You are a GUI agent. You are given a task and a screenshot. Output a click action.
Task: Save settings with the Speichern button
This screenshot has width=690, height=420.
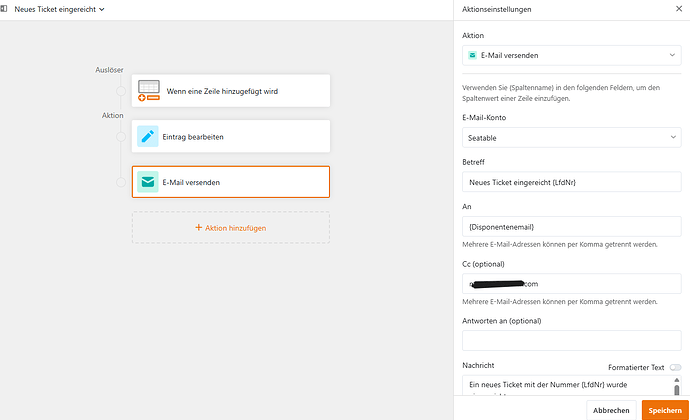click(665, 410)
